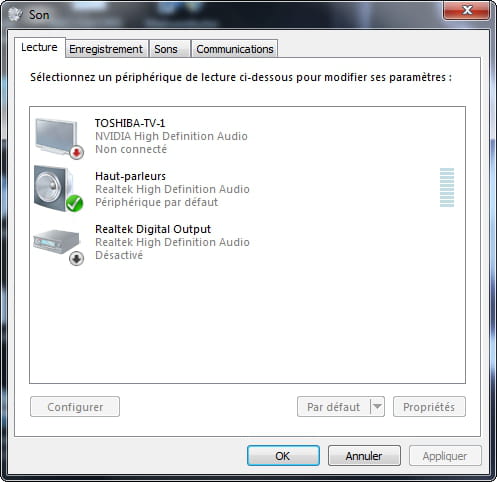The height and width of the screenshot is (482, 497).
Task: Expand the Par défaut dropdown arrow
Action: (x=377, y=406)
